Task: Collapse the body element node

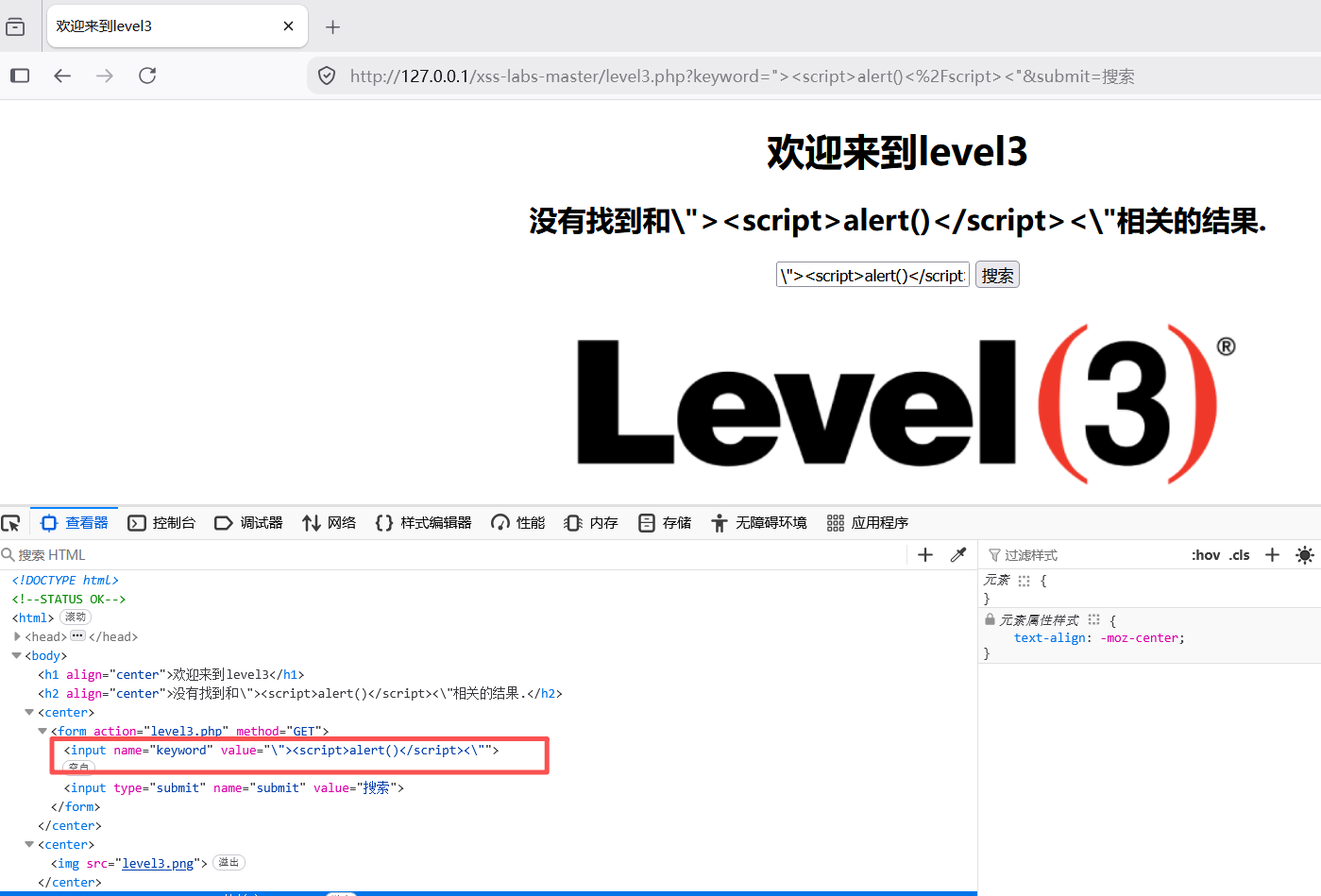Action: [x=17, y=655]
